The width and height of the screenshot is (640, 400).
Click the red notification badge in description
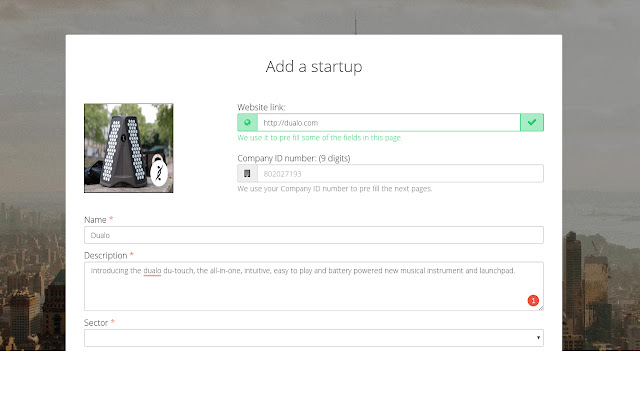[533, 300]
